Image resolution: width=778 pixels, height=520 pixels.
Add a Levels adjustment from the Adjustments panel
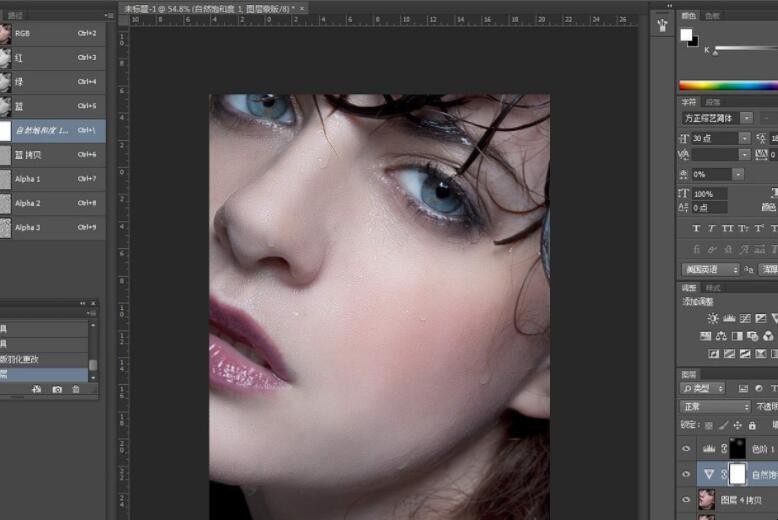tap(729, 318)
